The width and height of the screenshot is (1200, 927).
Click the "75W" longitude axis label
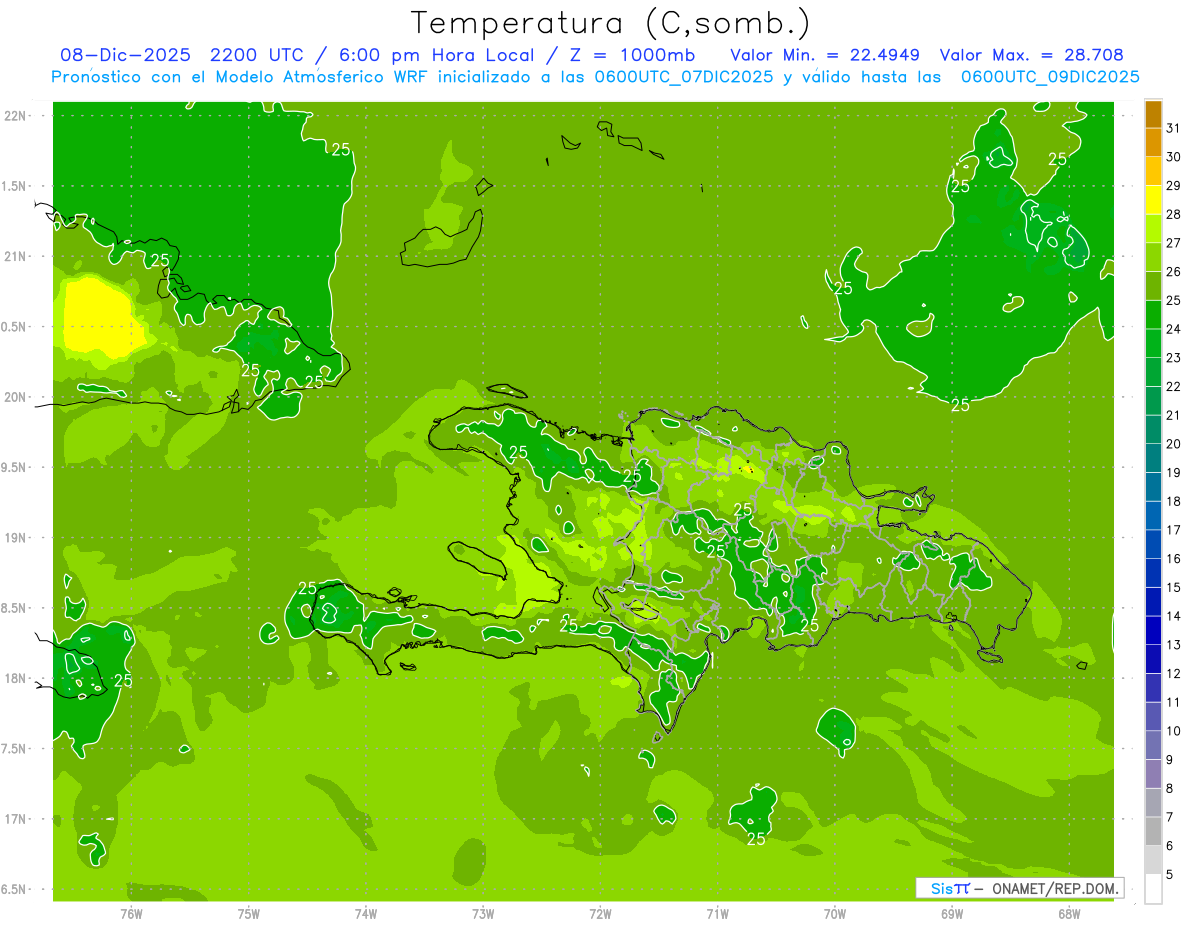tap(249, 914)
